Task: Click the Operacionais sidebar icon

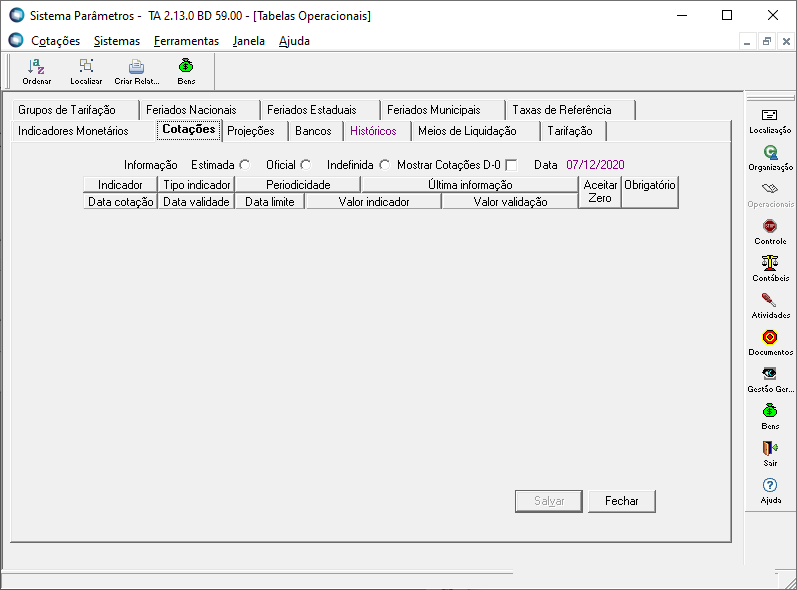Action: pos(770,195)
